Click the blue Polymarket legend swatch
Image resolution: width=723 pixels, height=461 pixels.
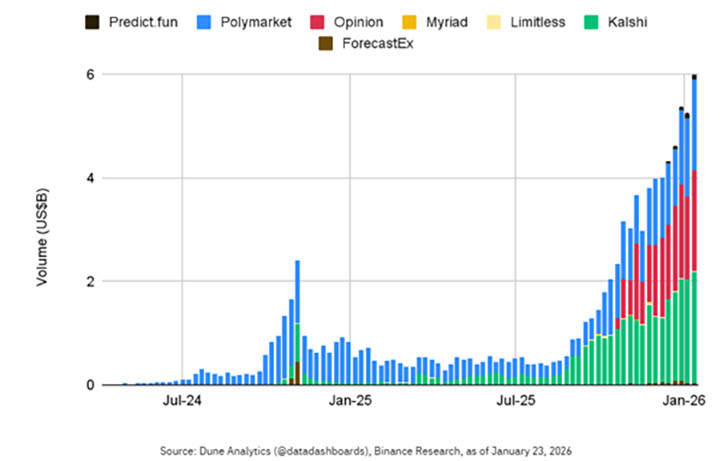(204, 22)
